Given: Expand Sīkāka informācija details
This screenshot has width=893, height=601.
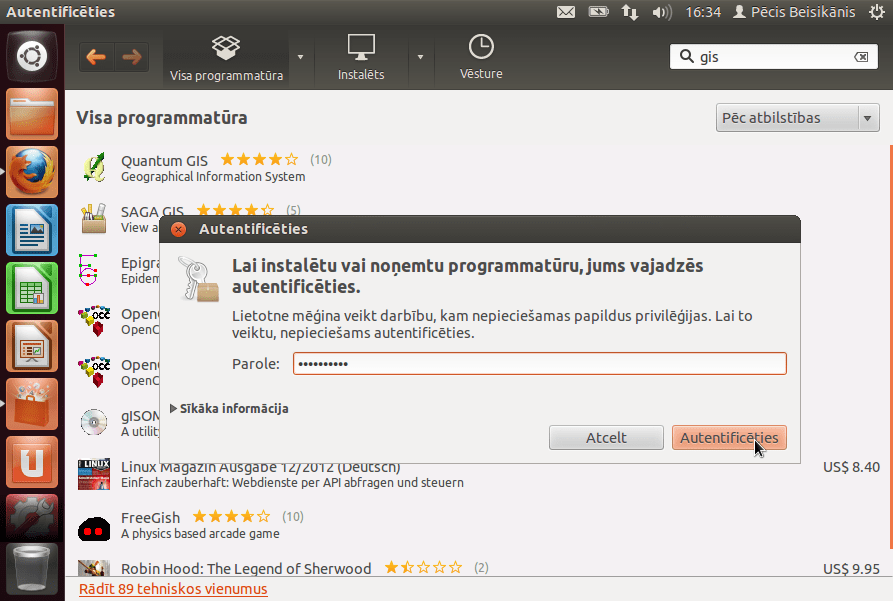Looking at the screenshot, I should tap(230, 408).
